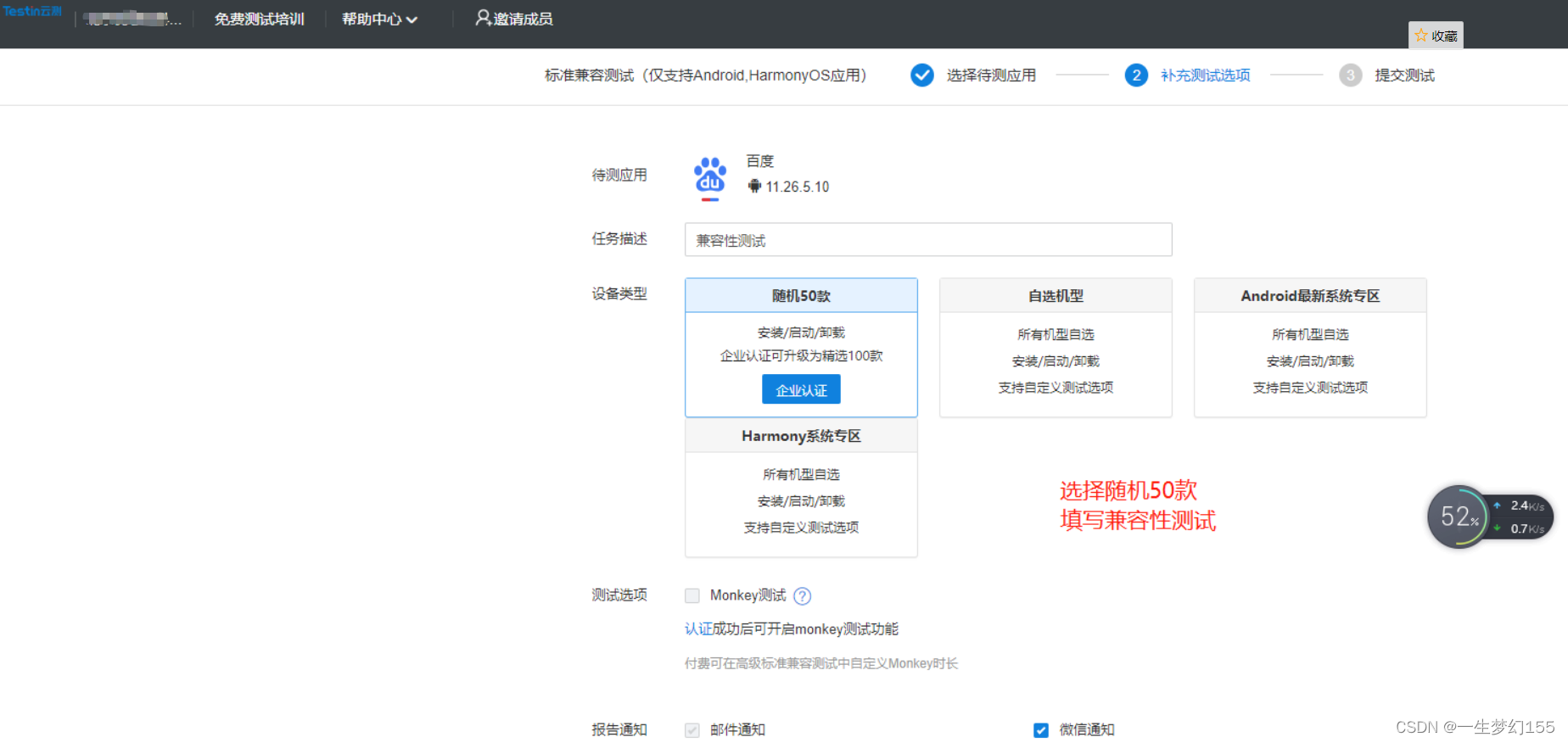
Task: Click the 收藏 star button
Action: point(1436,36)
